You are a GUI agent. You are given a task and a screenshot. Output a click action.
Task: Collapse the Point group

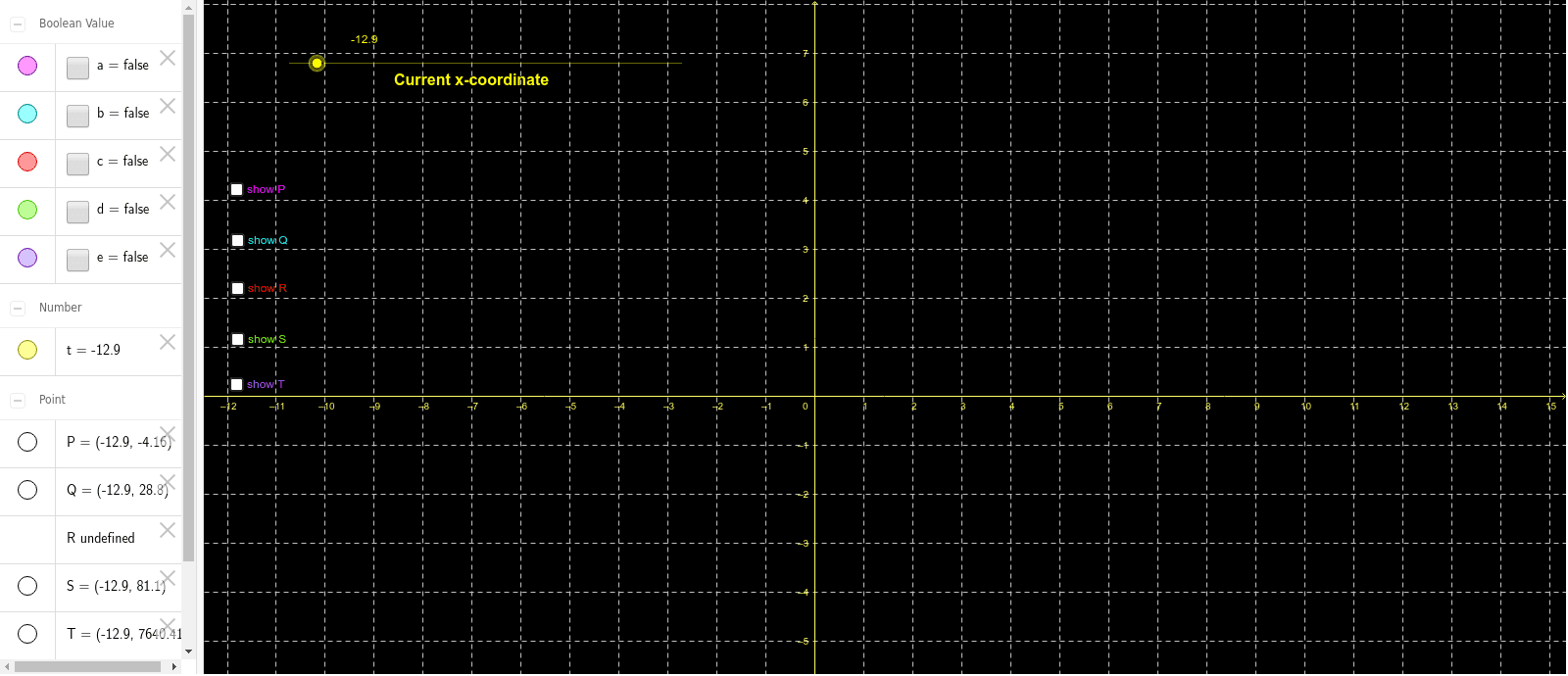tap(18, 400)
